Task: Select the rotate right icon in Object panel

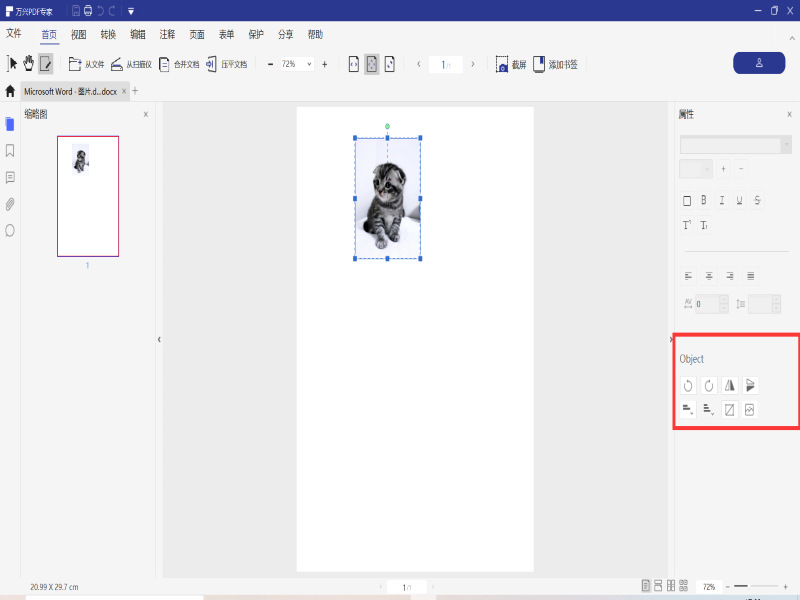Action: click(x=708, y=385)
